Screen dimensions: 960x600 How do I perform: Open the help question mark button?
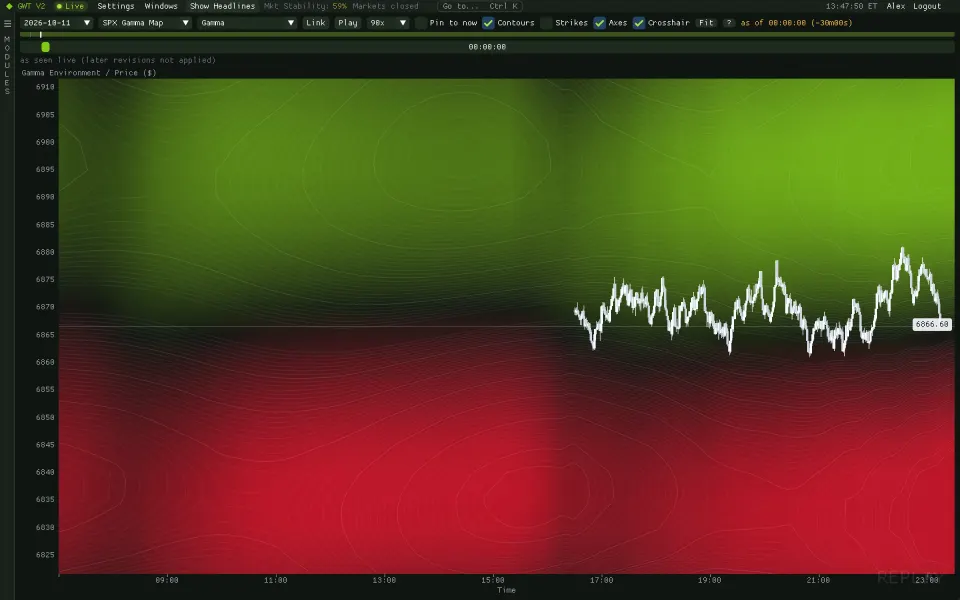coord(729,23)
